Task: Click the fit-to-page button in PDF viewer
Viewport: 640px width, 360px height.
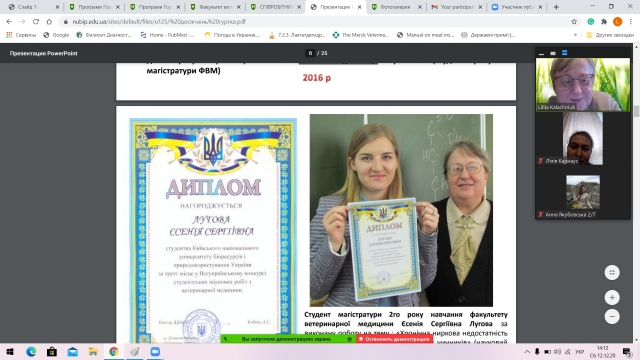Action: tap(612, 273)
